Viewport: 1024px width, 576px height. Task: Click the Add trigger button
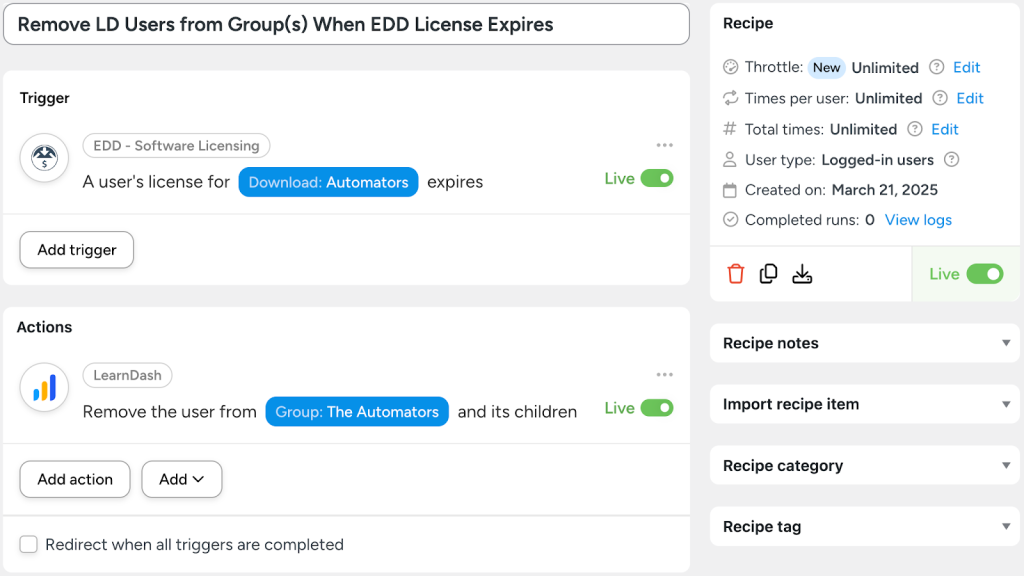pyautogui.click(x=76, y=249)
